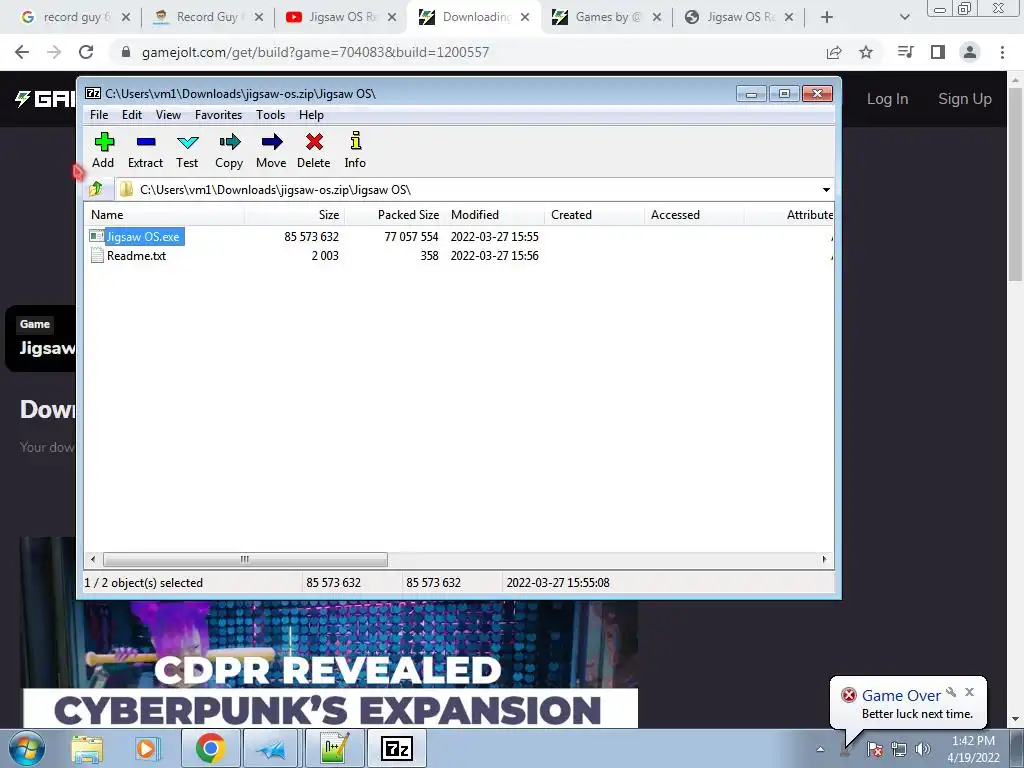Reload the Game Jolt page
The width and height of the screenshot is (1024, 768).
[x=86, y=52]
